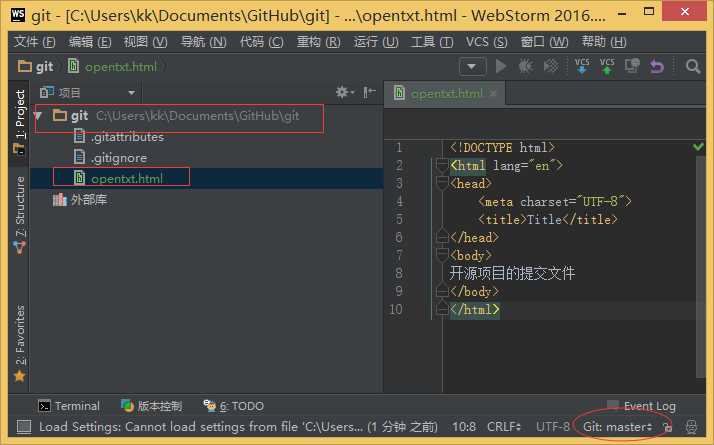Click git folder breadcrumb in navigation bar

coord(36,67)
